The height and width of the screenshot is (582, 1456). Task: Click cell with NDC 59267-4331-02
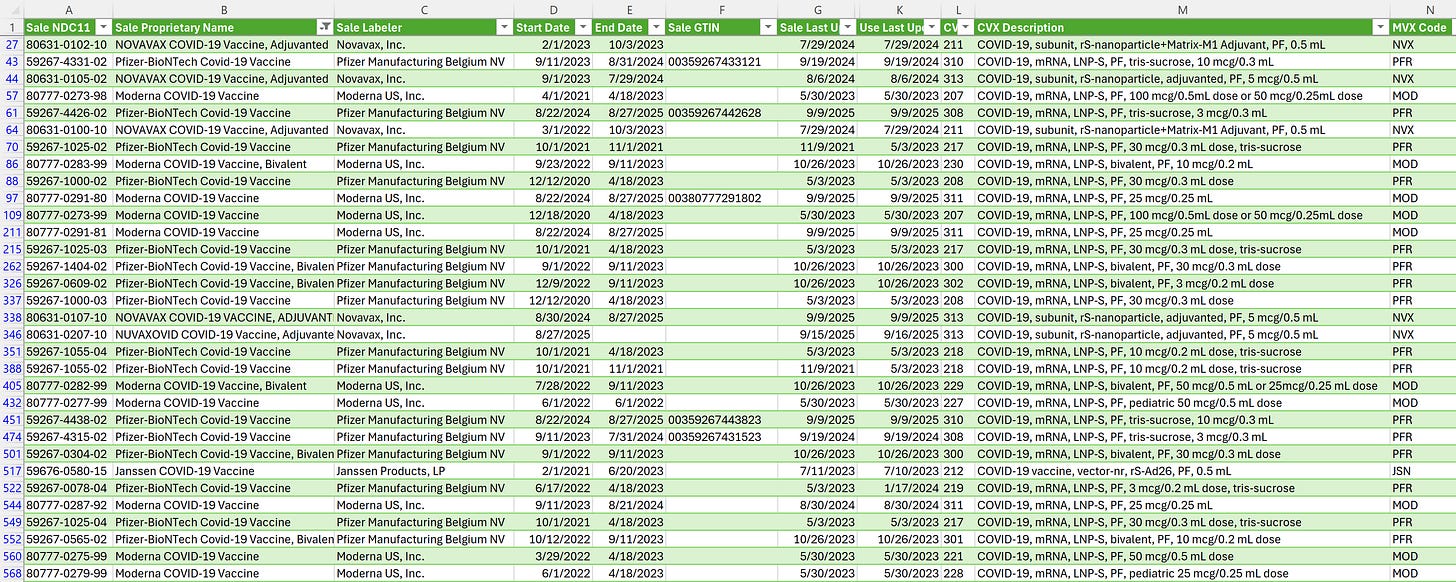tap(68, 62)
